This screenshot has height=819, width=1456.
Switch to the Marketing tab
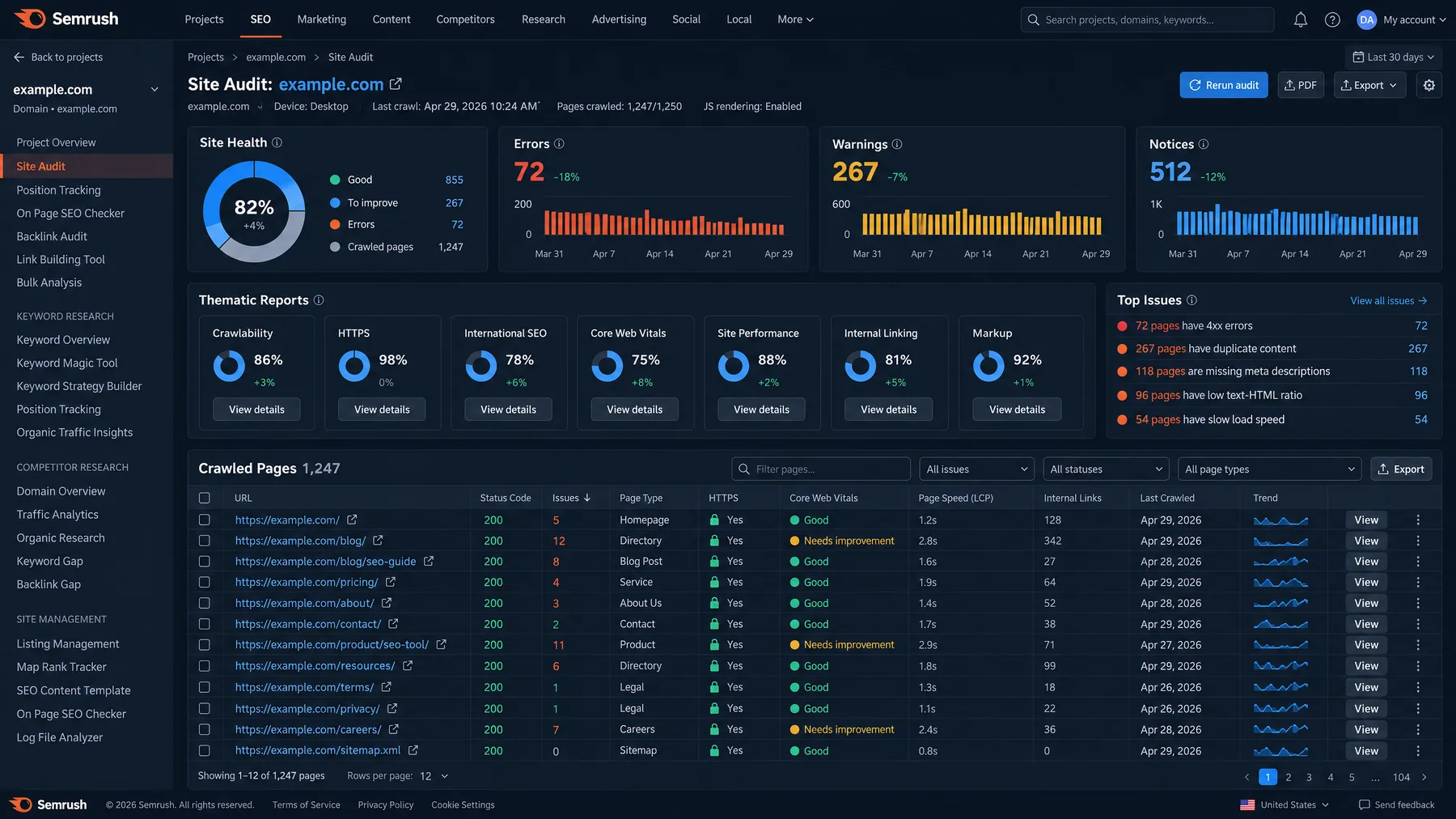(x=321, y=19)
